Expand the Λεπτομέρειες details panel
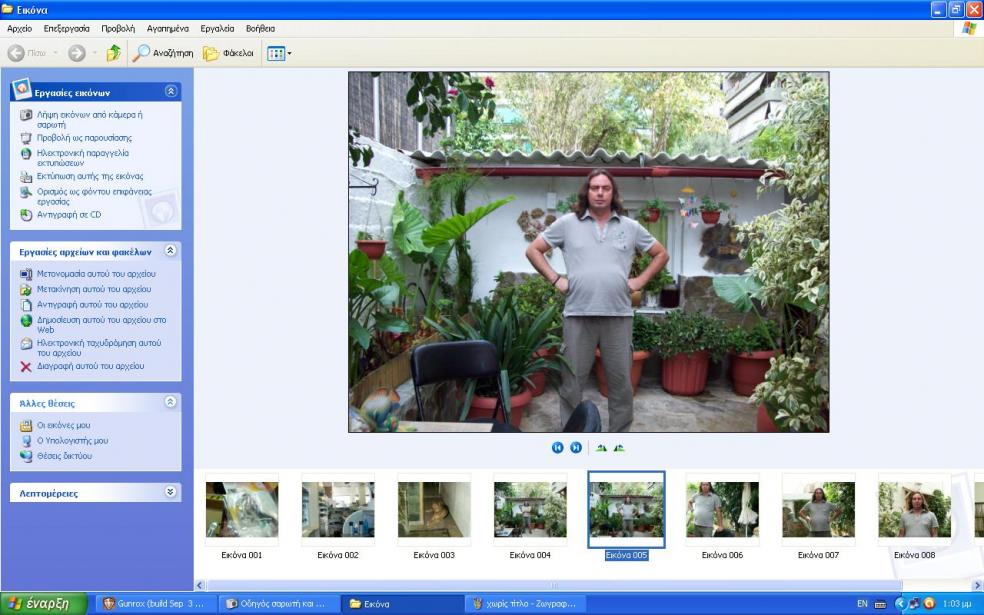 click(x=170, y=492)
